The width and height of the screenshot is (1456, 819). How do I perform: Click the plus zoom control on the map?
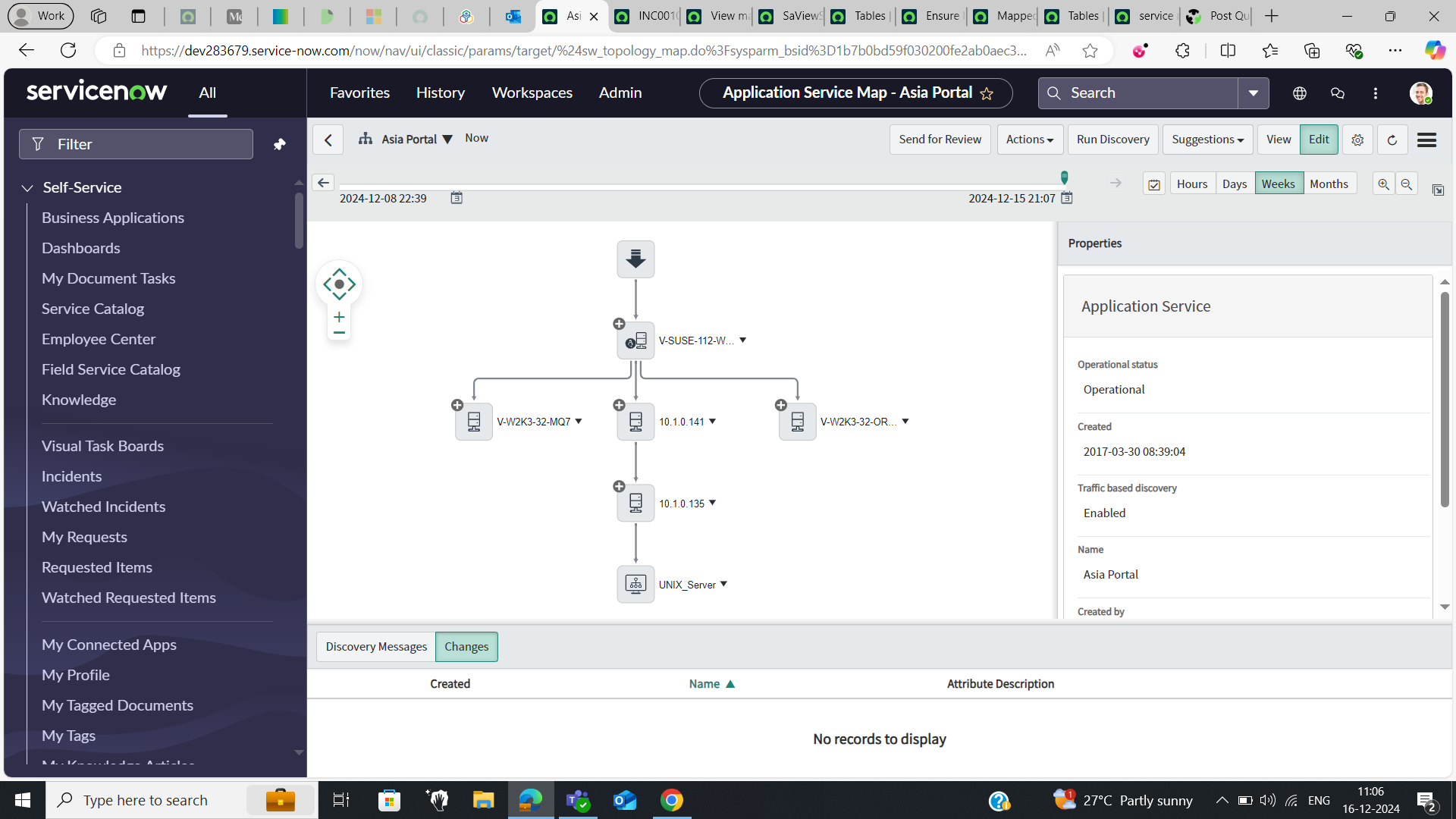click(338, 317)
